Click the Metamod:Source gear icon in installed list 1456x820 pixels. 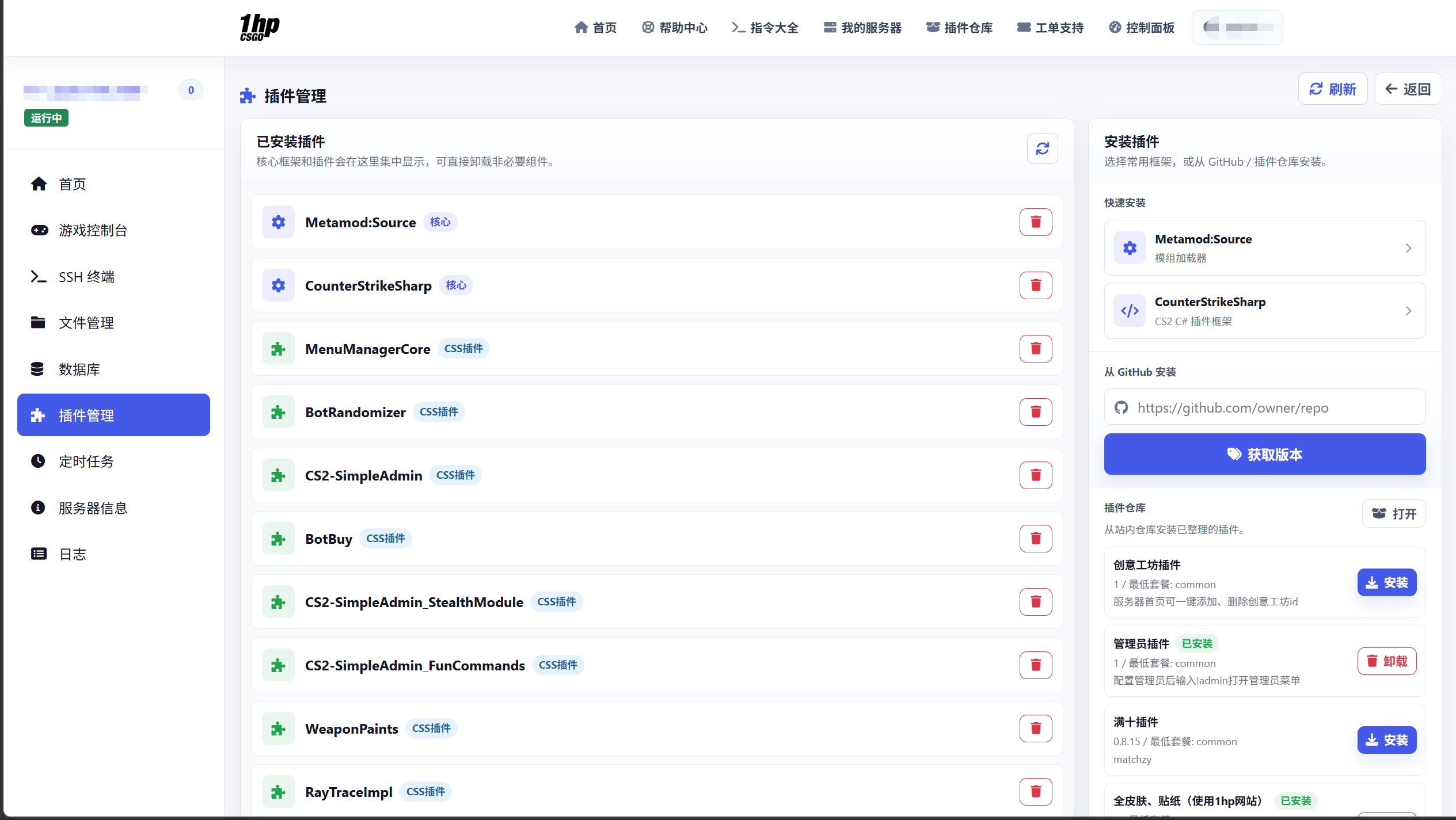click(x=278, y=222)
